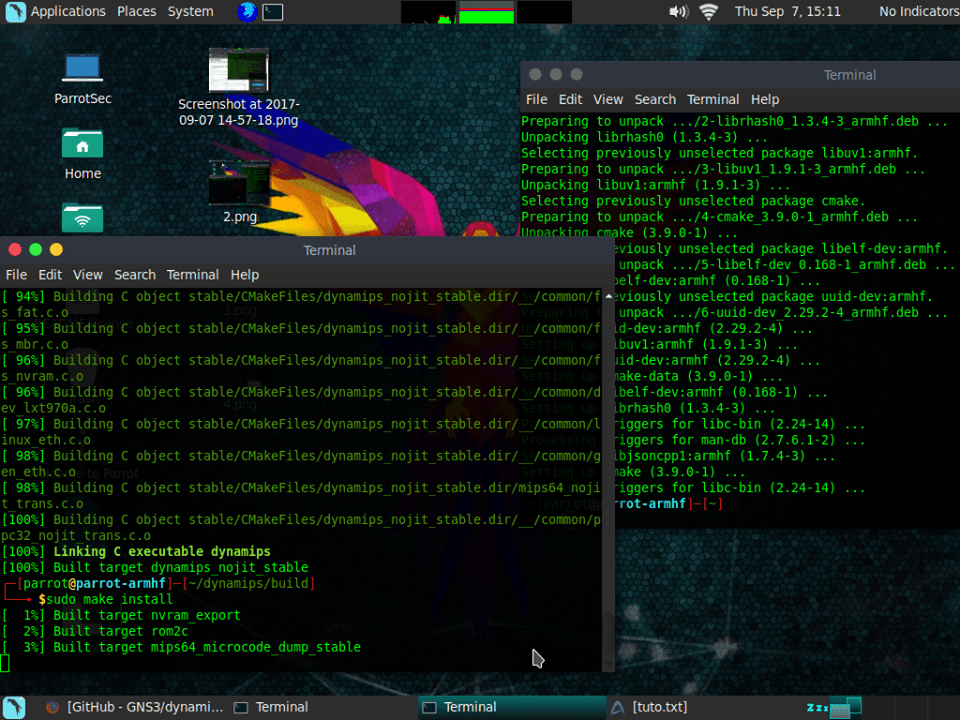This screenshot has height=720, width=960.
Task: Open File menu in front Terminal
Action: point(16,275)
